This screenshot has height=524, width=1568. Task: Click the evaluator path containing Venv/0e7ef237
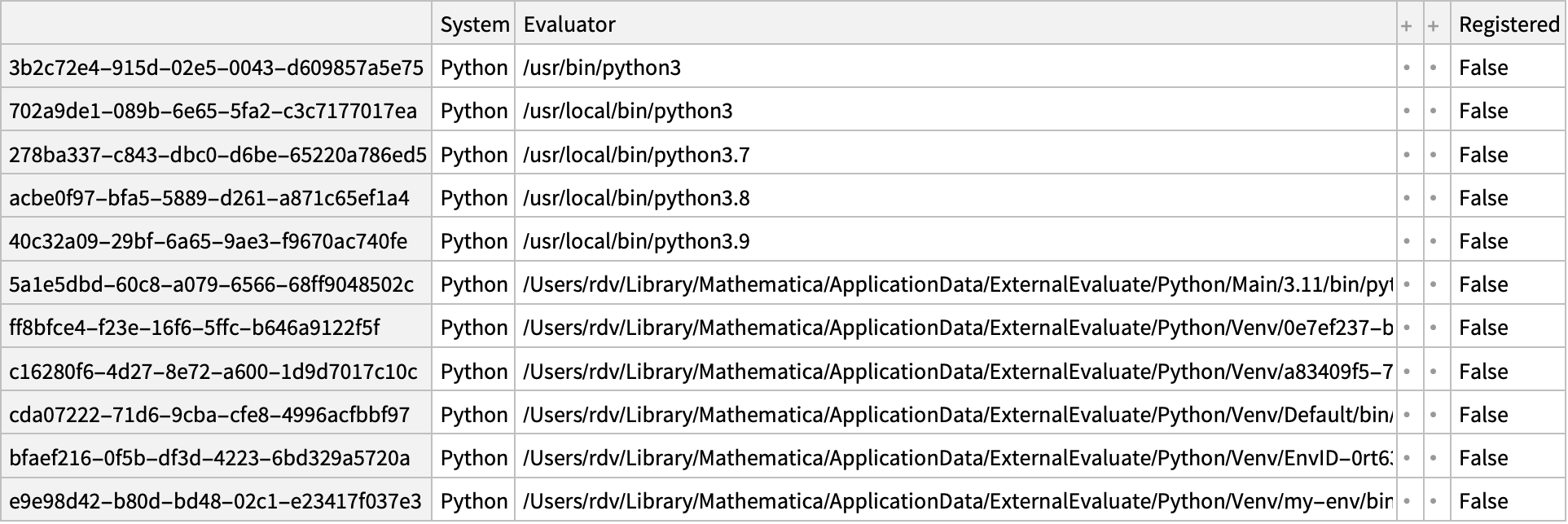(x=958, y=328)
